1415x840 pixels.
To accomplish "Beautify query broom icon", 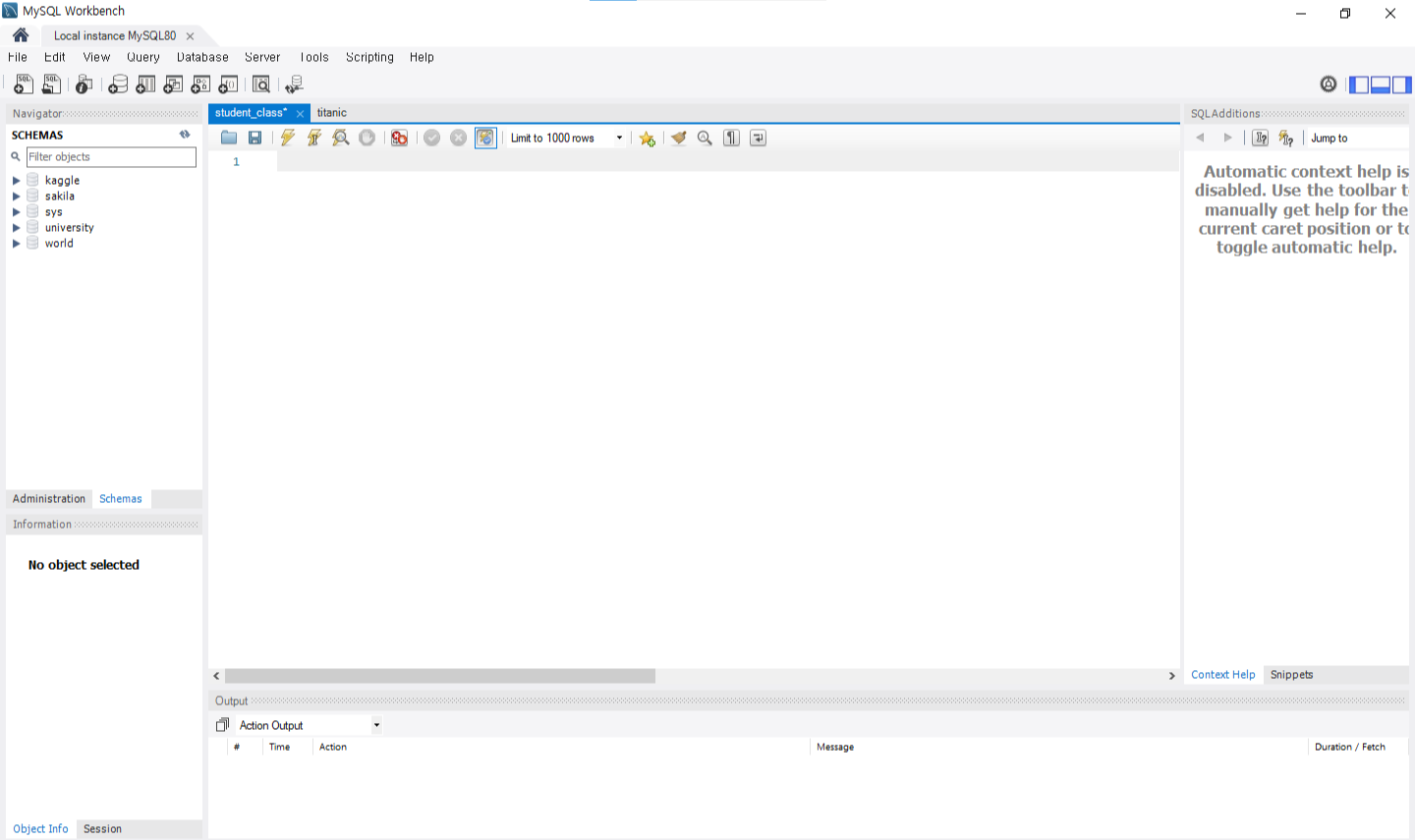I will pyautogui.click(x=678, y=138).
